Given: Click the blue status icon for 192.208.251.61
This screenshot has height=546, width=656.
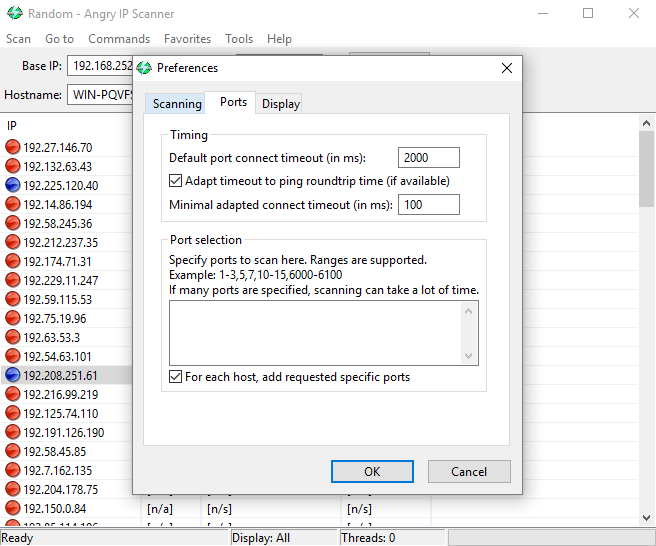Looking at the screenshot, I should (x=13, y=375).
